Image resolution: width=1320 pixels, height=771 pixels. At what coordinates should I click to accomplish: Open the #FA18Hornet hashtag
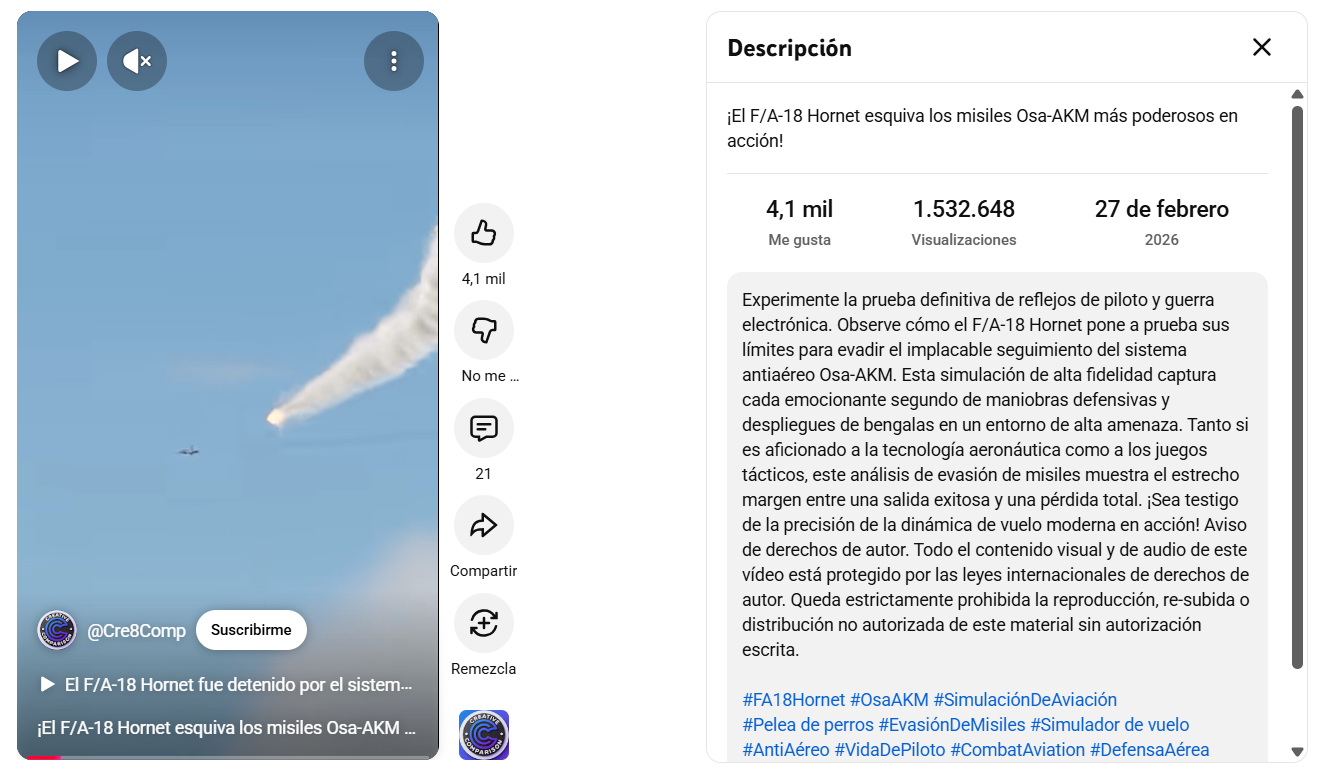pyautogui.click(x=794, y=700)
